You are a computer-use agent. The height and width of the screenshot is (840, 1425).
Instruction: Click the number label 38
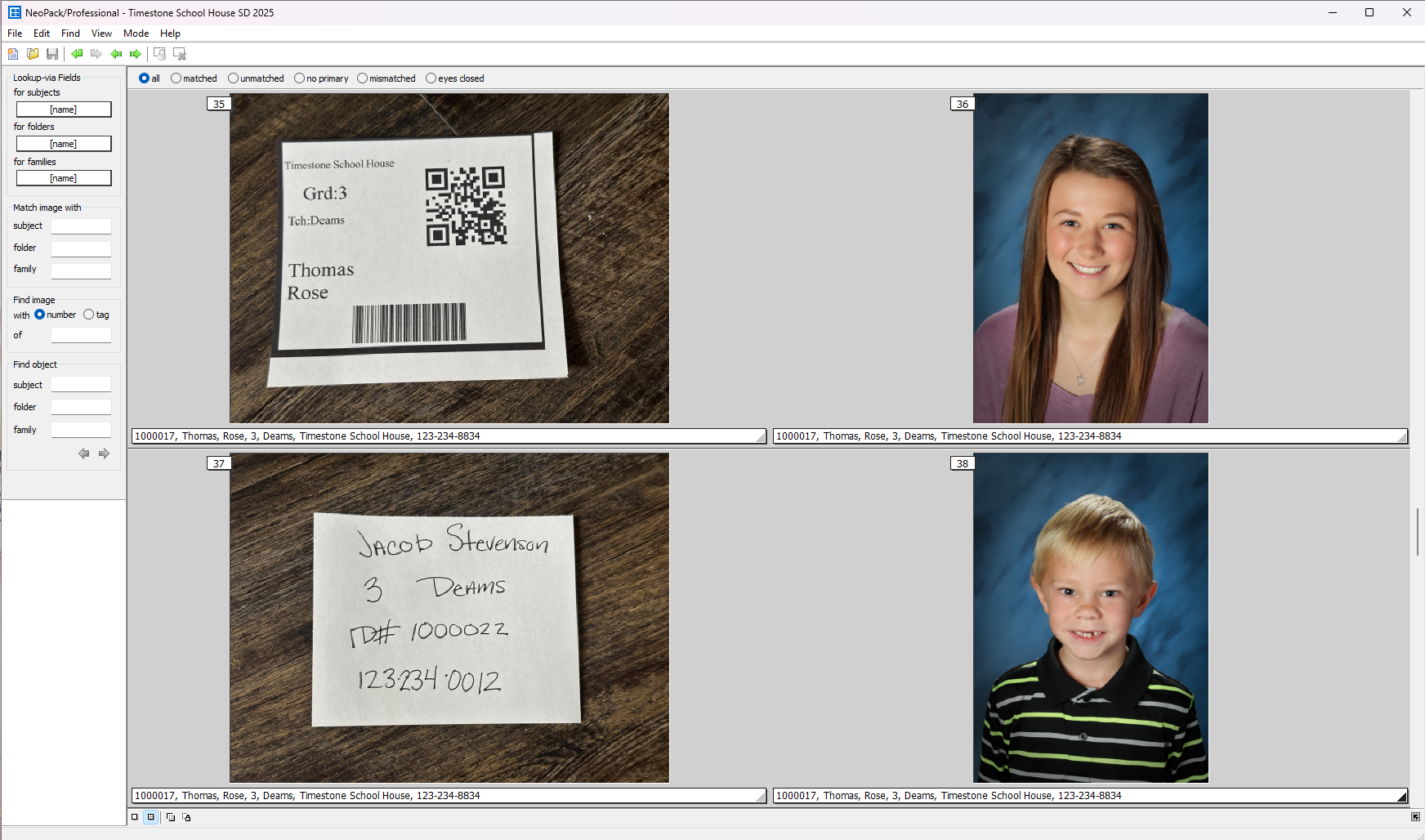click(963, 463)
